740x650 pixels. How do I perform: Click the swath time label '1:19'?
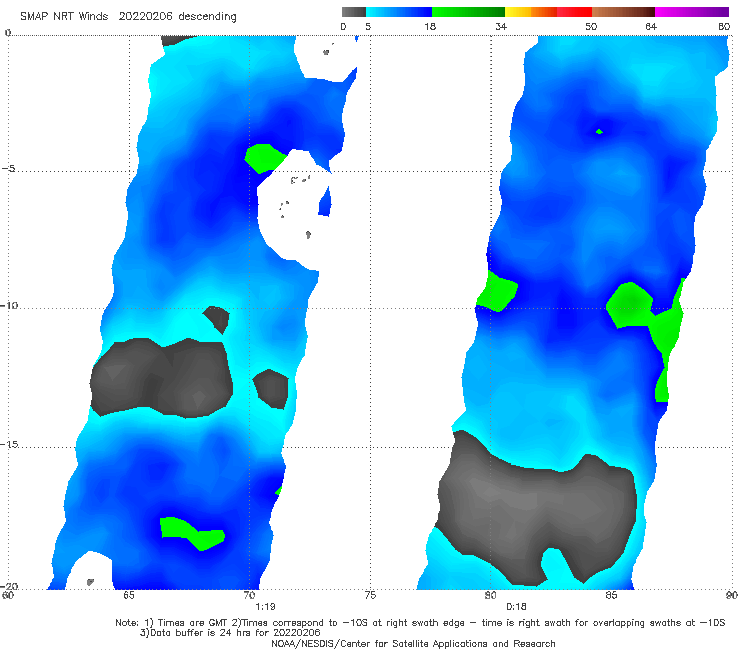tap(265, 607)
